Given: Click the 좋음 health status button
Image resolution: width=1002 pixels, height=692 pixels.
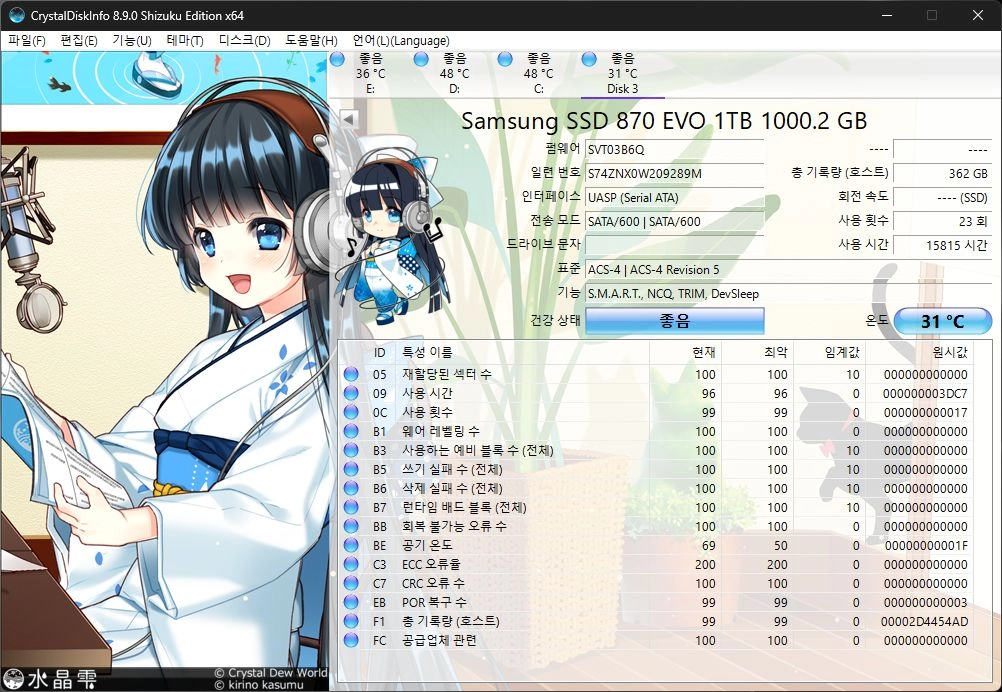Looking at the screenshot, I should (x=675, y=321).
